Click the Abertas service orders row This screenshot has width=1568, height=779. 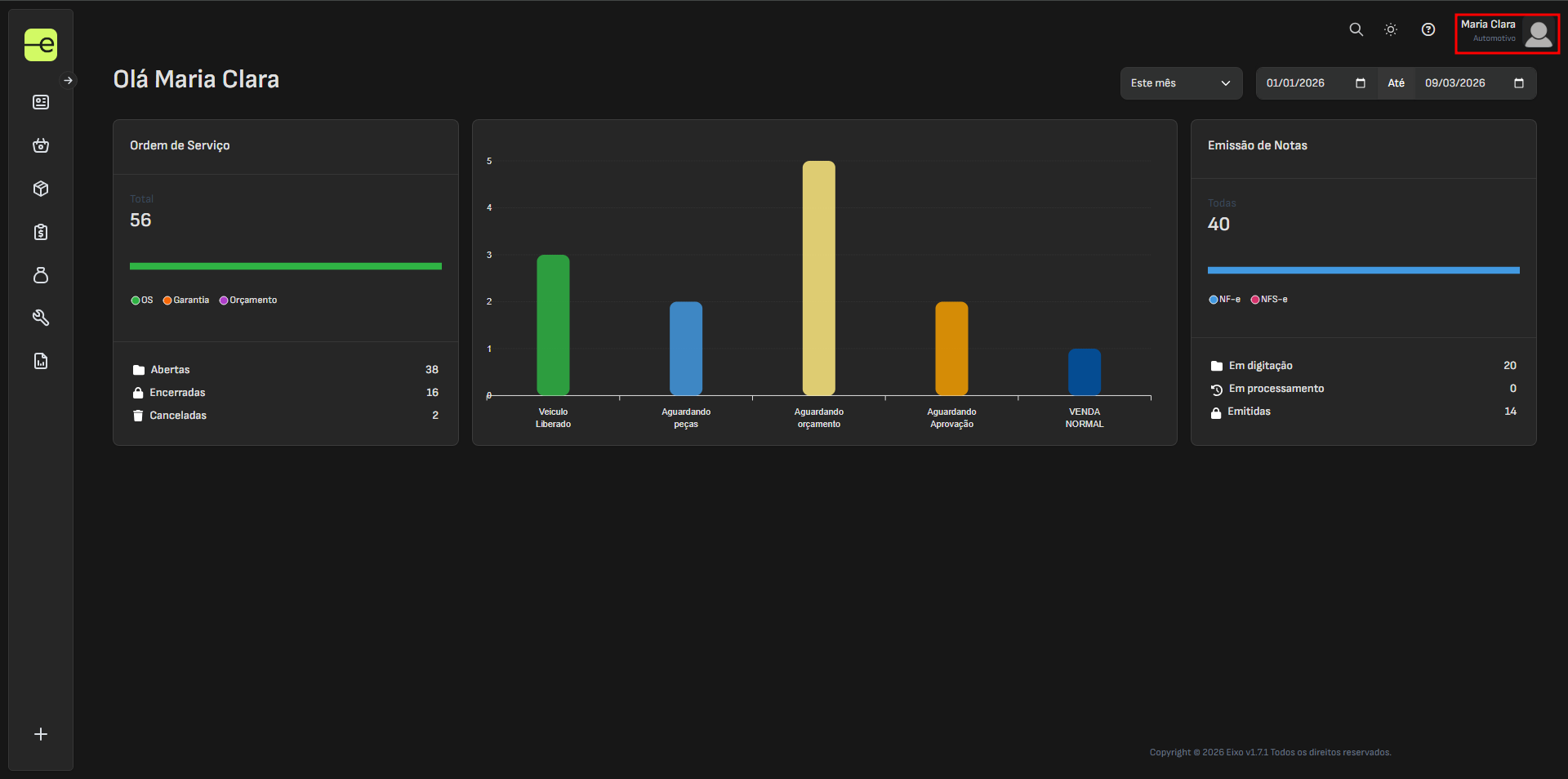(x=285, y=370)
